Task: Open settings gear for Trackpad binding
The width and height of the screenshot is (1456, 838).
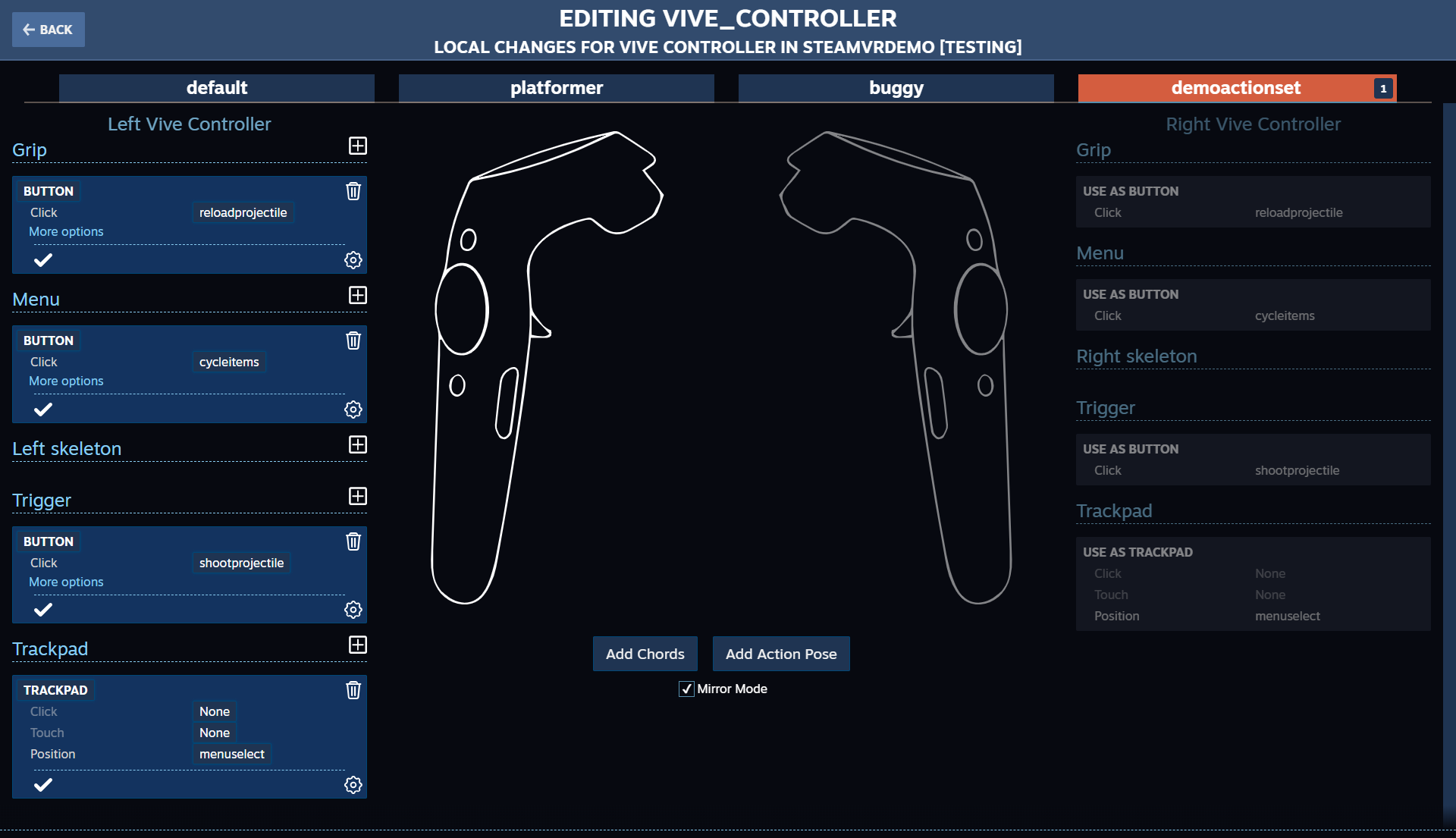Action: pos(353,785)
